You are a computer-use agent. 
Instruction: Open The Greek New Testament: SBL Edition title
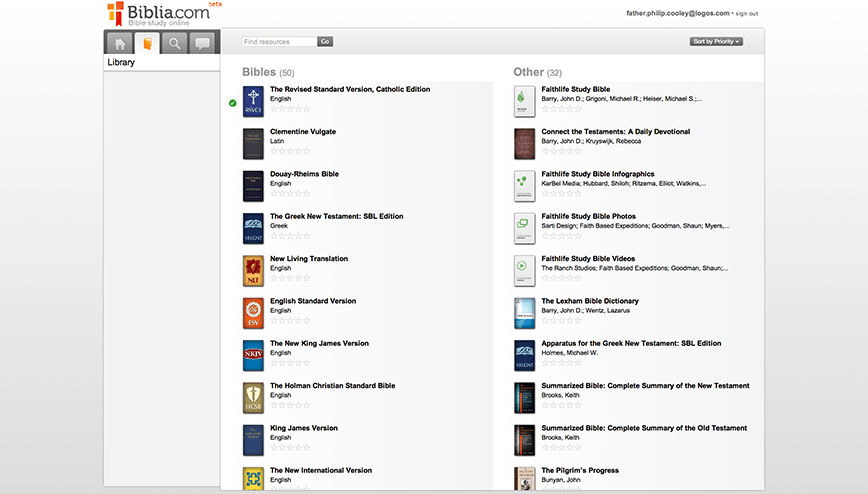(337, 217)
